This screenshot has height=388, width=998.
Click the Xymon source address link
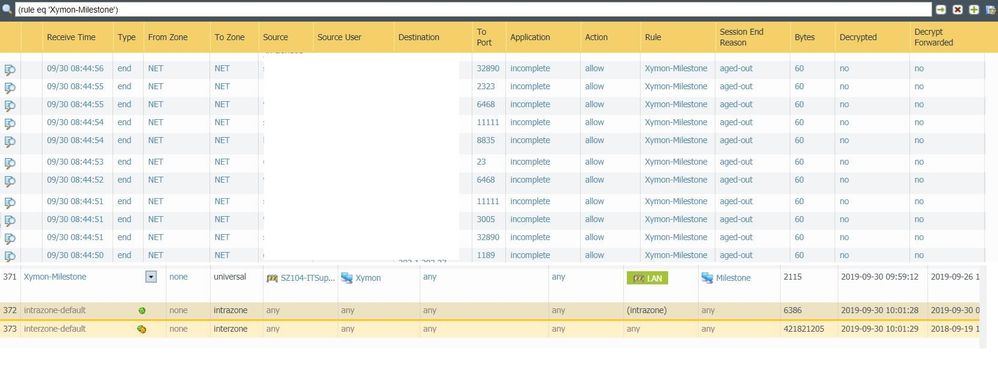pyautogui.click(x=368, y=278)
